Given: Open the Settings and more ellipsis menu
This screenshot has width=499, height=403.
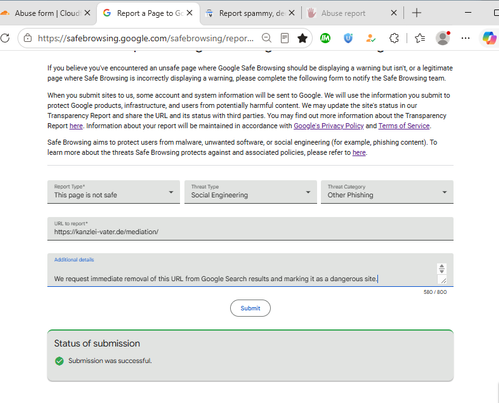Looking at the screenshot, I should [x=466, y=38].
